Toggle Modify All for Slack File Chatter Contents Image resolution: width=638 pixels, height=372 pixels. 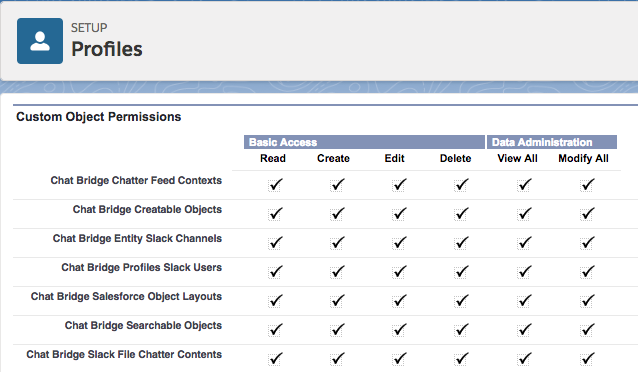(587, 359)
